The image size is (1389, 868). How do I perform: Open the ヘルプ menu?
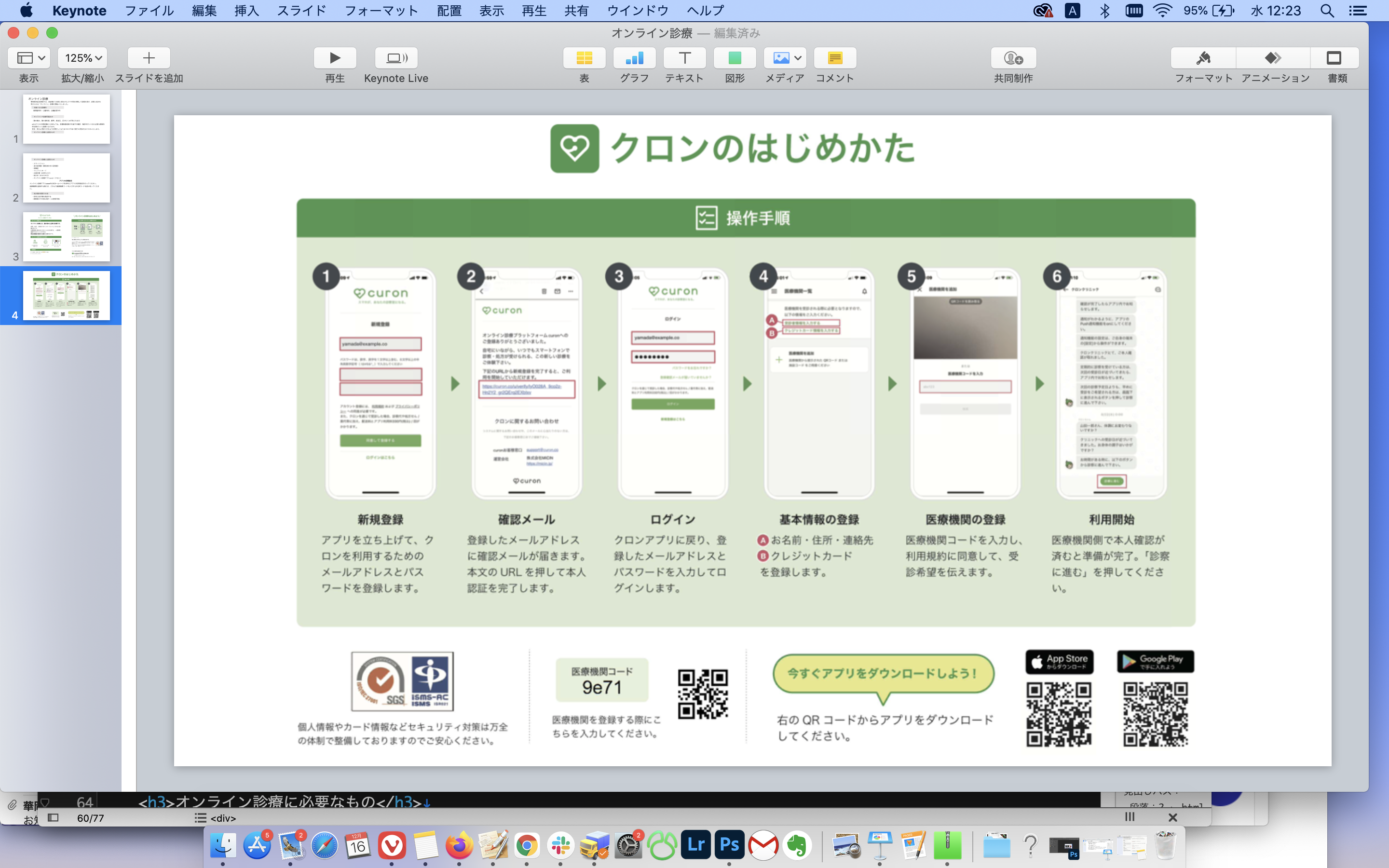[x=706, y=10]
